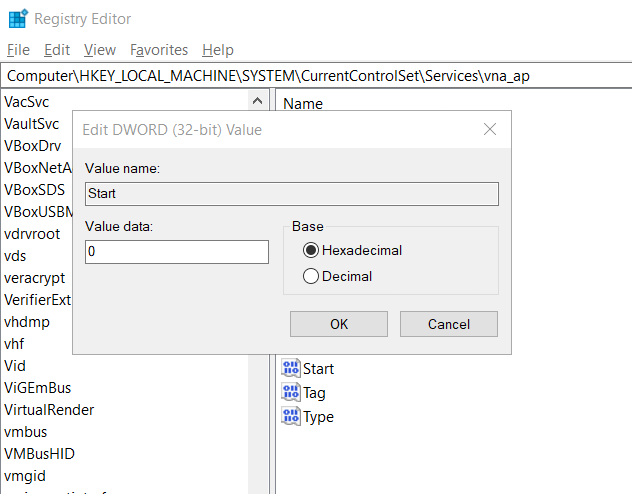
Task: Select the vmbus key in tree
Action: coord(25,432)
